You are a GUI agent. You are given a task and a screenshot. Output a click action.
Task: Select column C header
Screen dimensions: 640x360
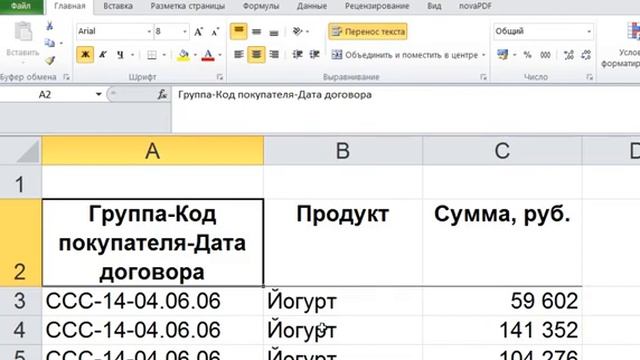(x=502, y=151)
